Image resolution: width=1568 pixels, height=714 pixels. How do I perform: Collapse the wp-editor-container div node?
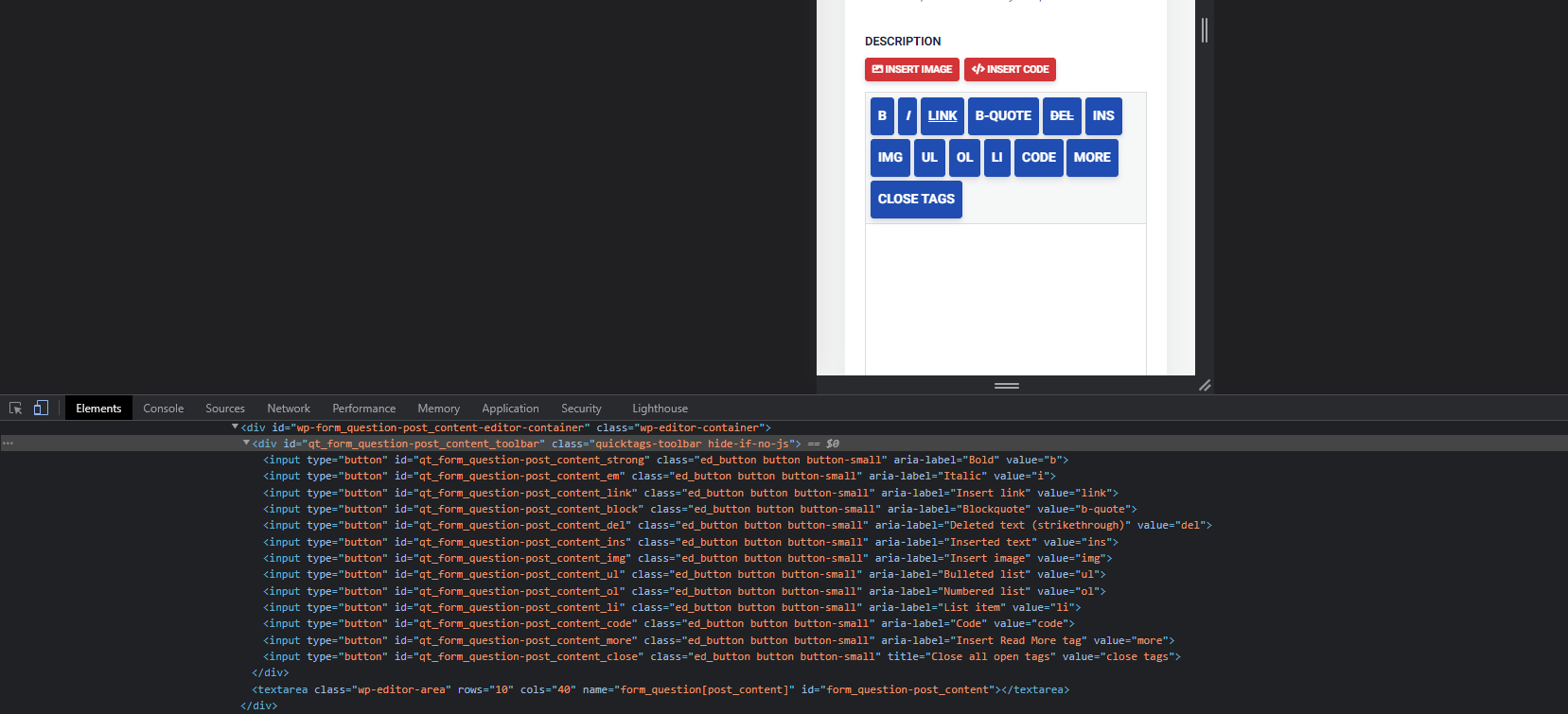[x=236, y=427]
